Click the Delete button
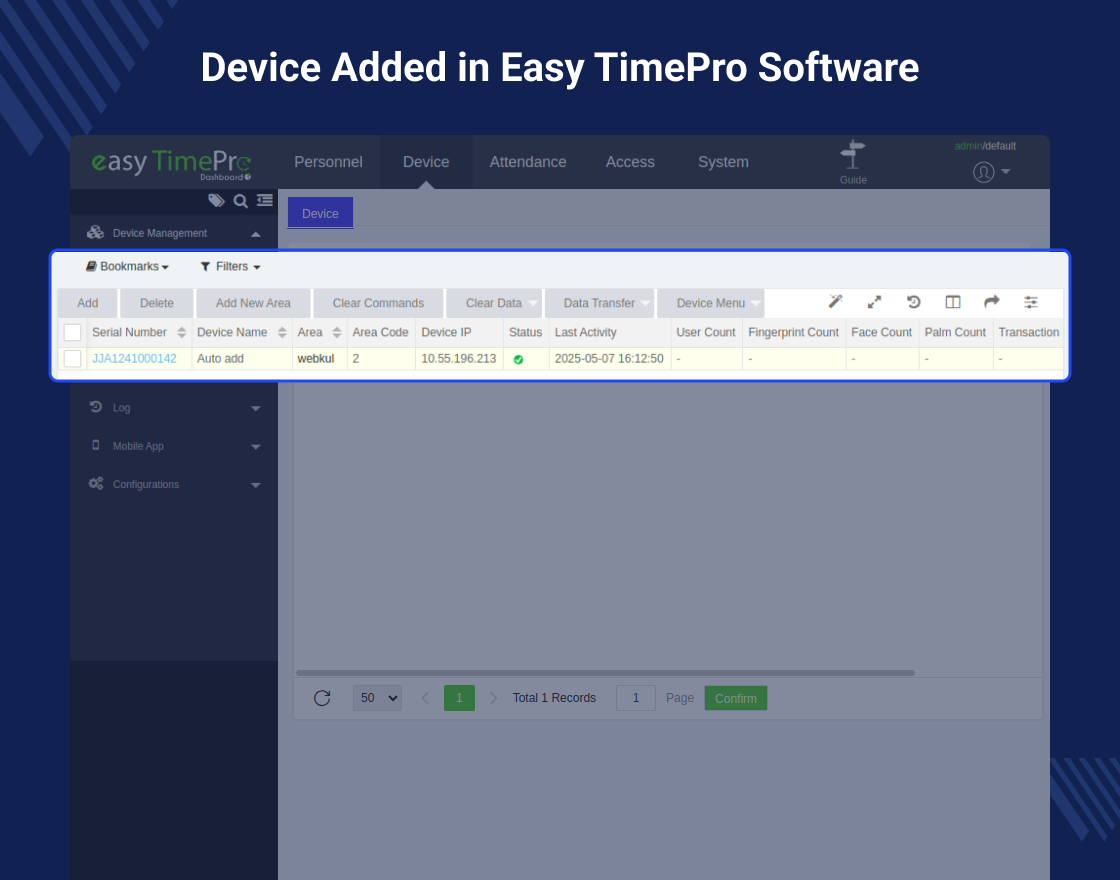This screenshot has height=880, width=1120. click(x=156, y=303)
